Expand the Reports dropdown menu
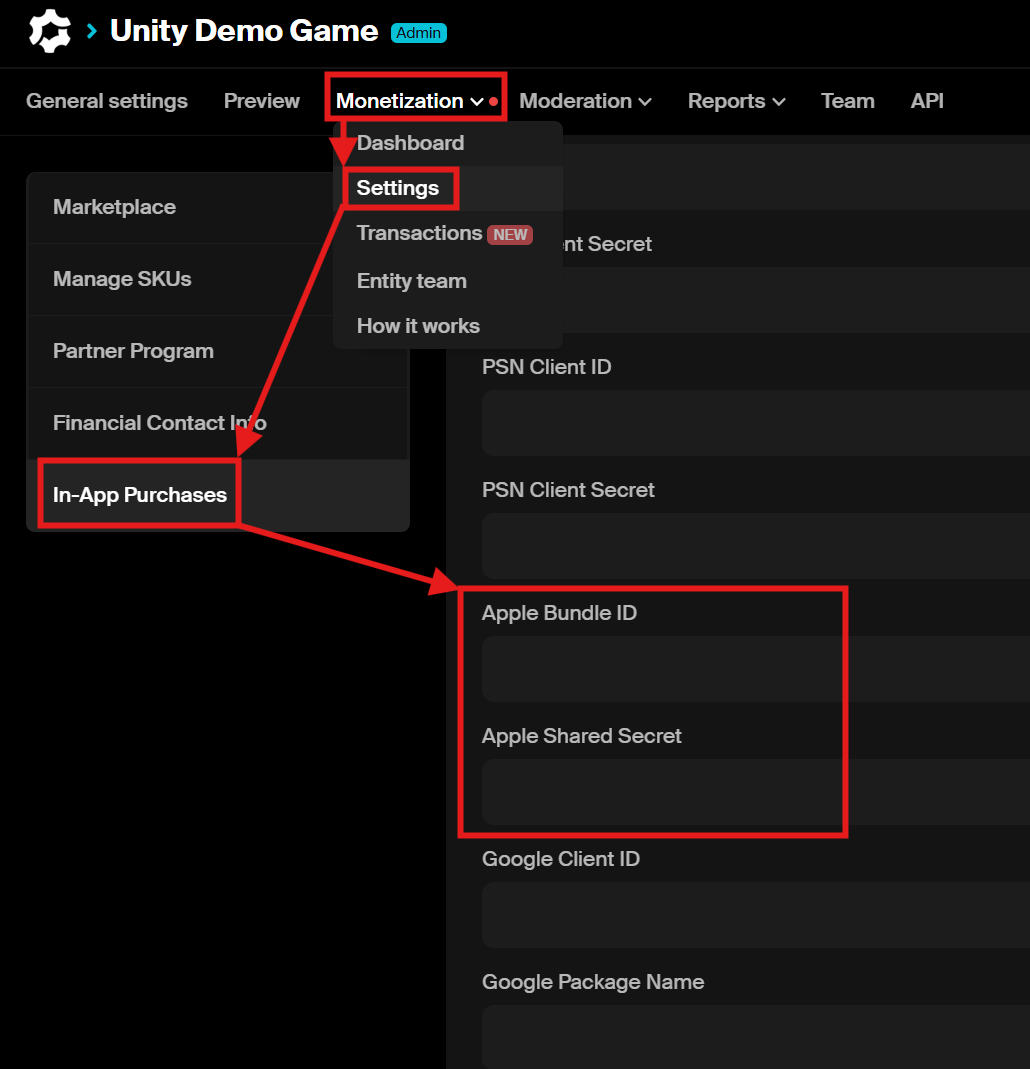 (736, 101)
